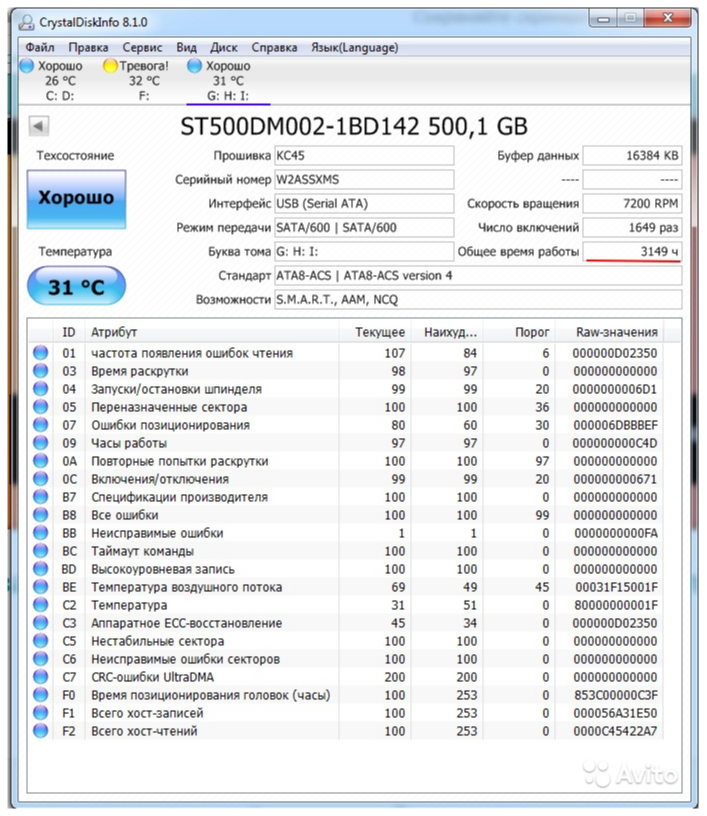Select attribute text Часы работы
Viewport: 707px width, 816px height.
tap(129, 443)
